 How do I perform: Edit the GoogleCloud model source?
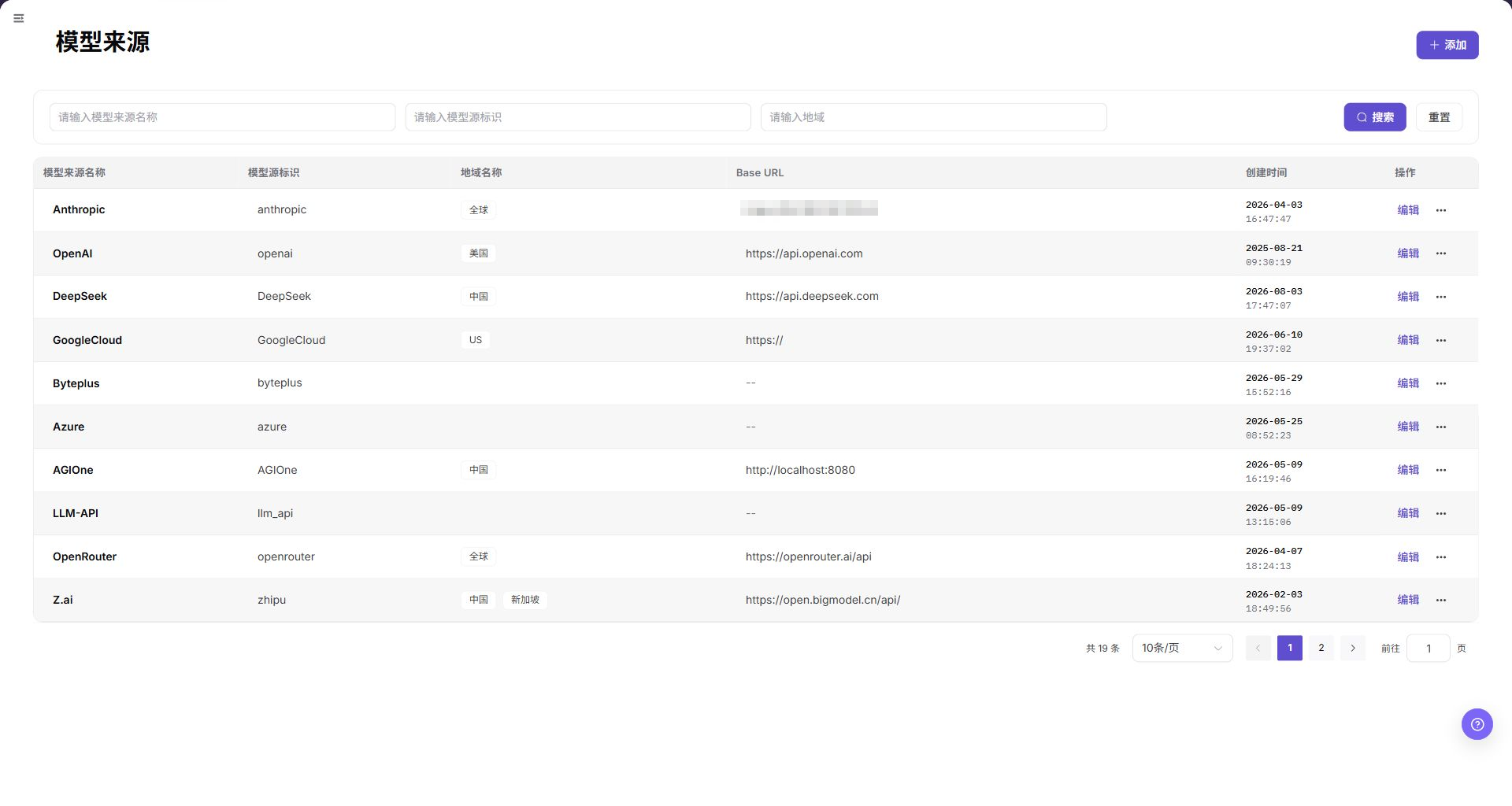[1407, 340]
